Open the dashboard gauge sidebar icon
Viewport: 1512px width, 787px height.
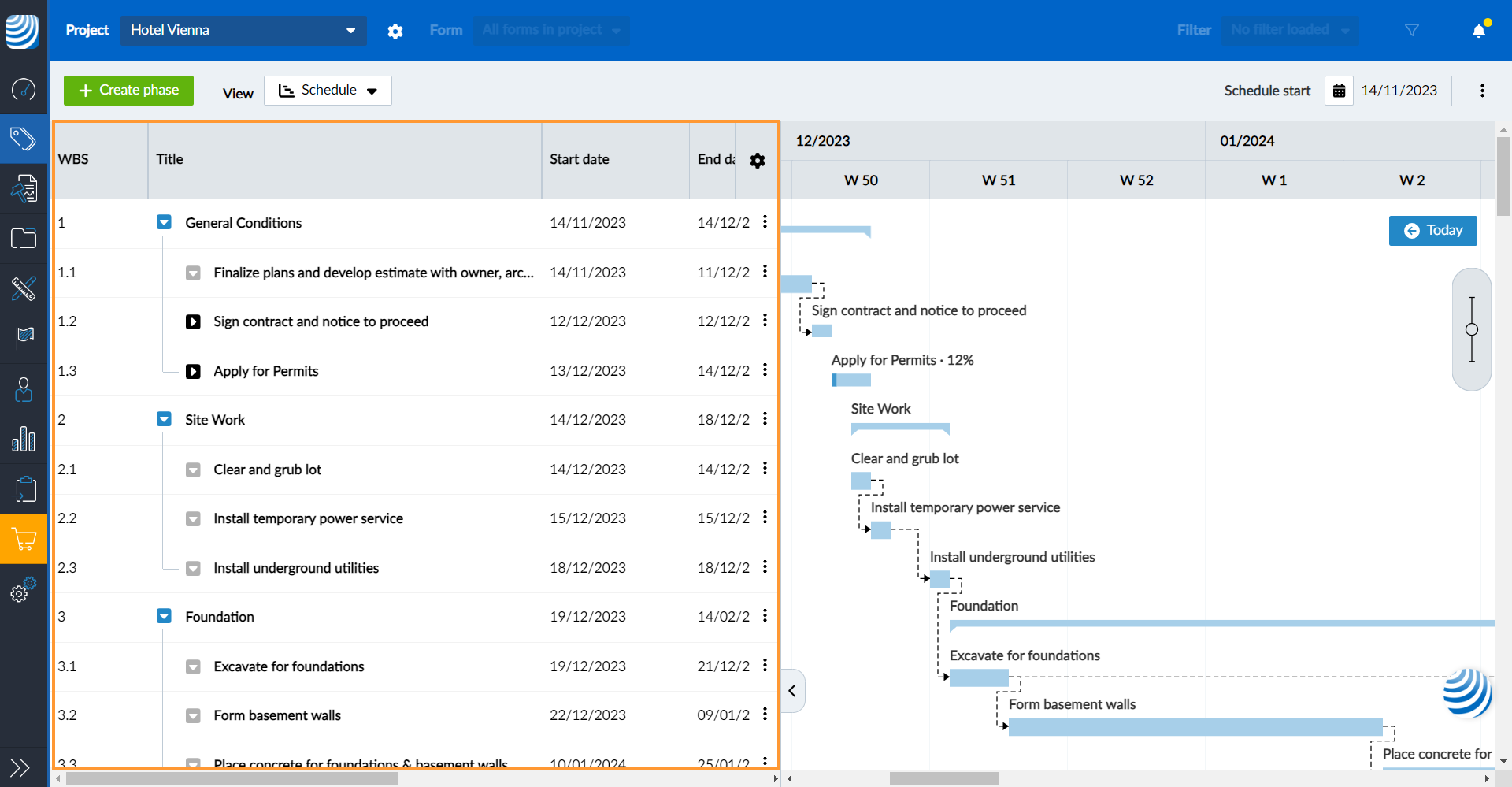(24, 89)
